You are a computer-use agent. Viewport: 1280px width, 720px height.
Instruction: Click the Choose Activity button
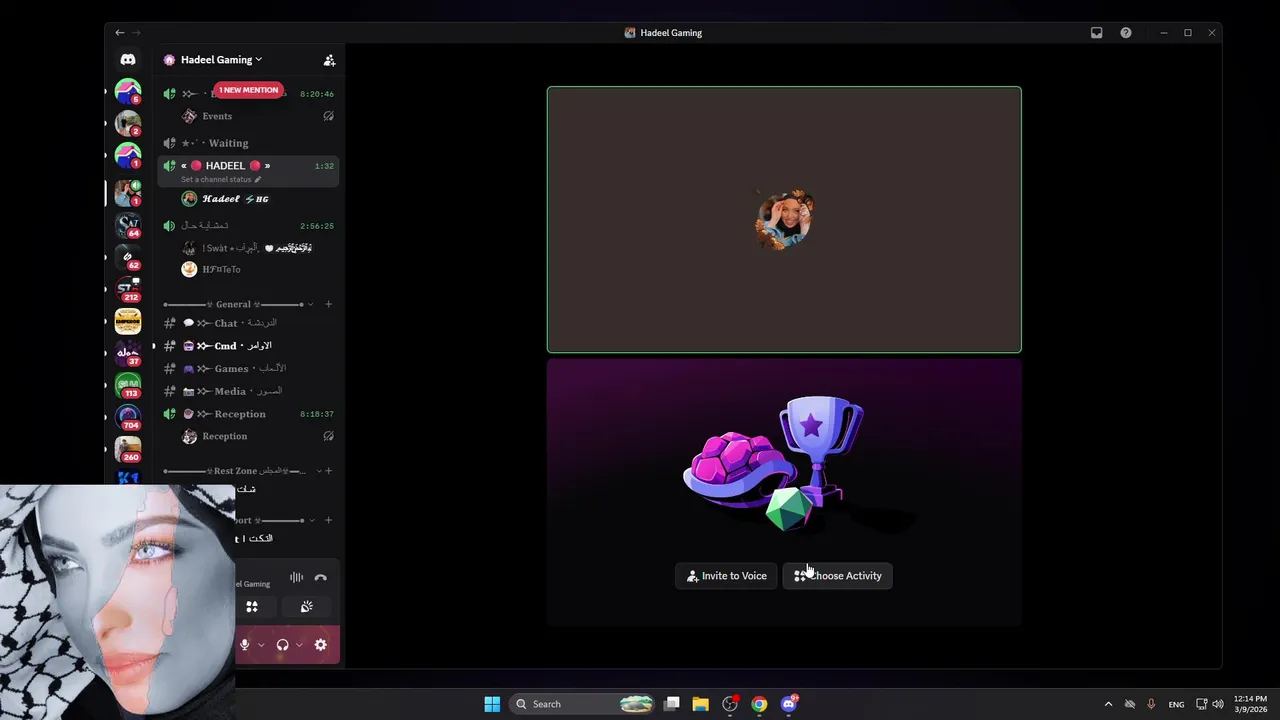[x=838, y=576]
